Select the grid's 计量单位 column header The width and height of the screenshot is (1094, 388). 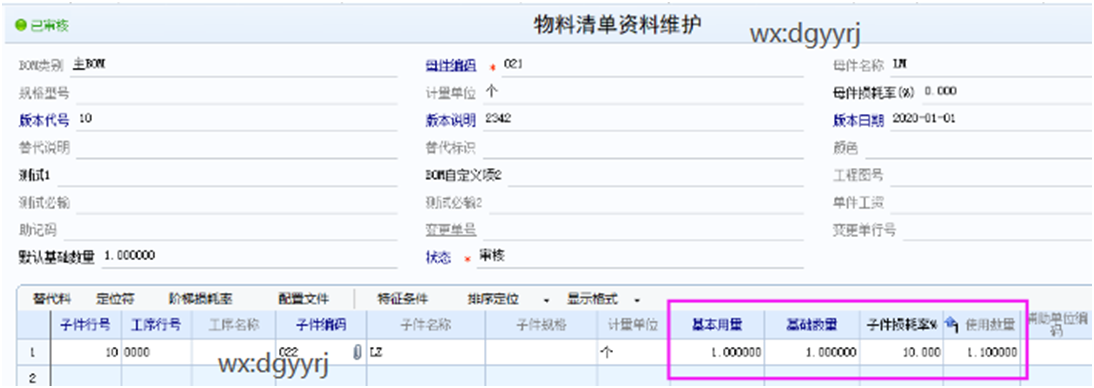(x=633, y=324)
